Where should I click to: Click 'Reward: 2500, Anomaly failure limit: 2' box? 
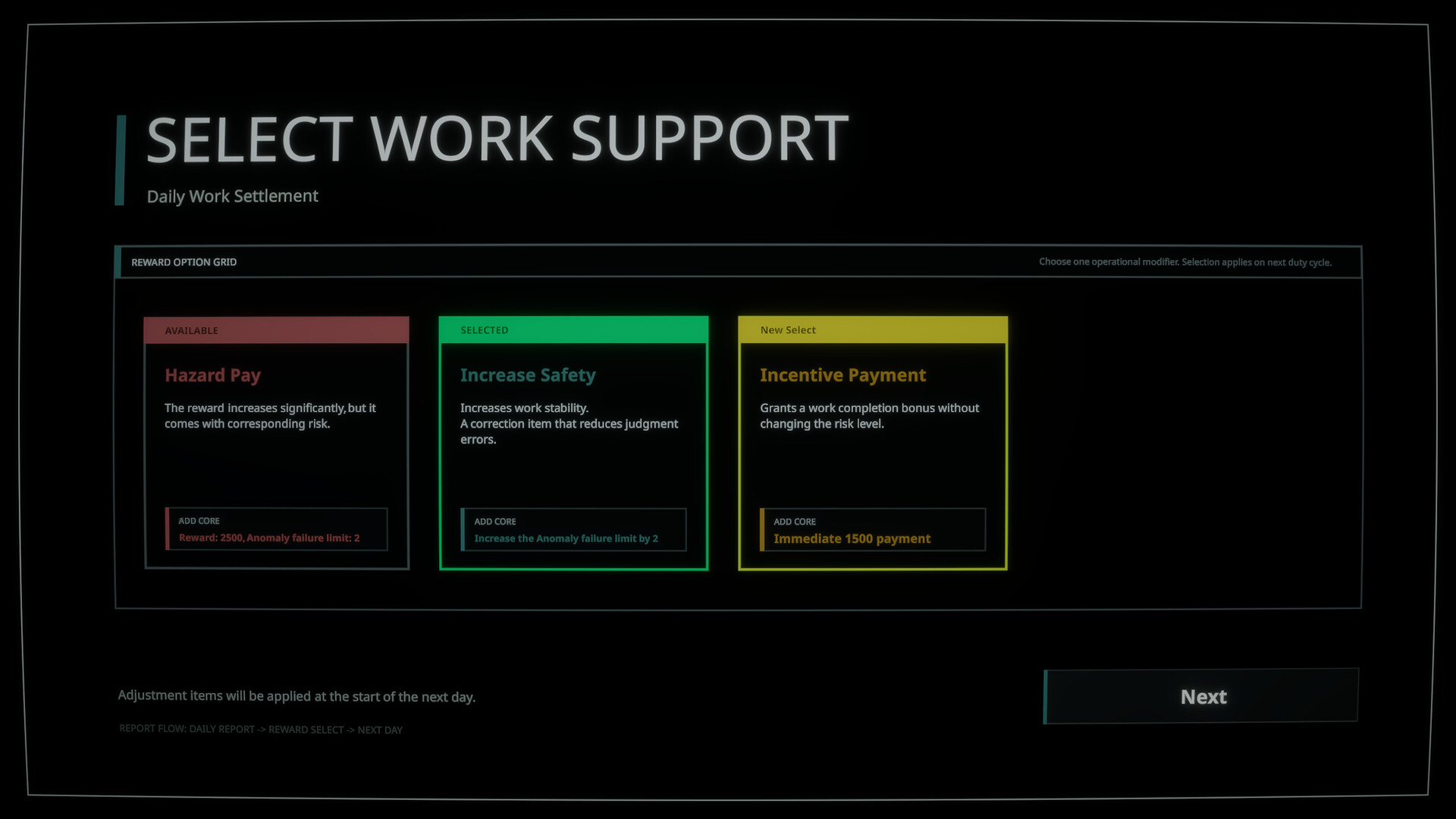tap(277, 529)
